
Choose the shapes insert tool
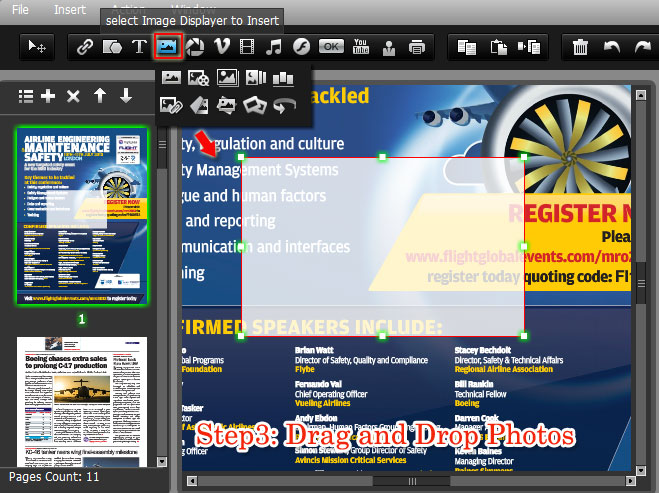click(x=112, y=47)
